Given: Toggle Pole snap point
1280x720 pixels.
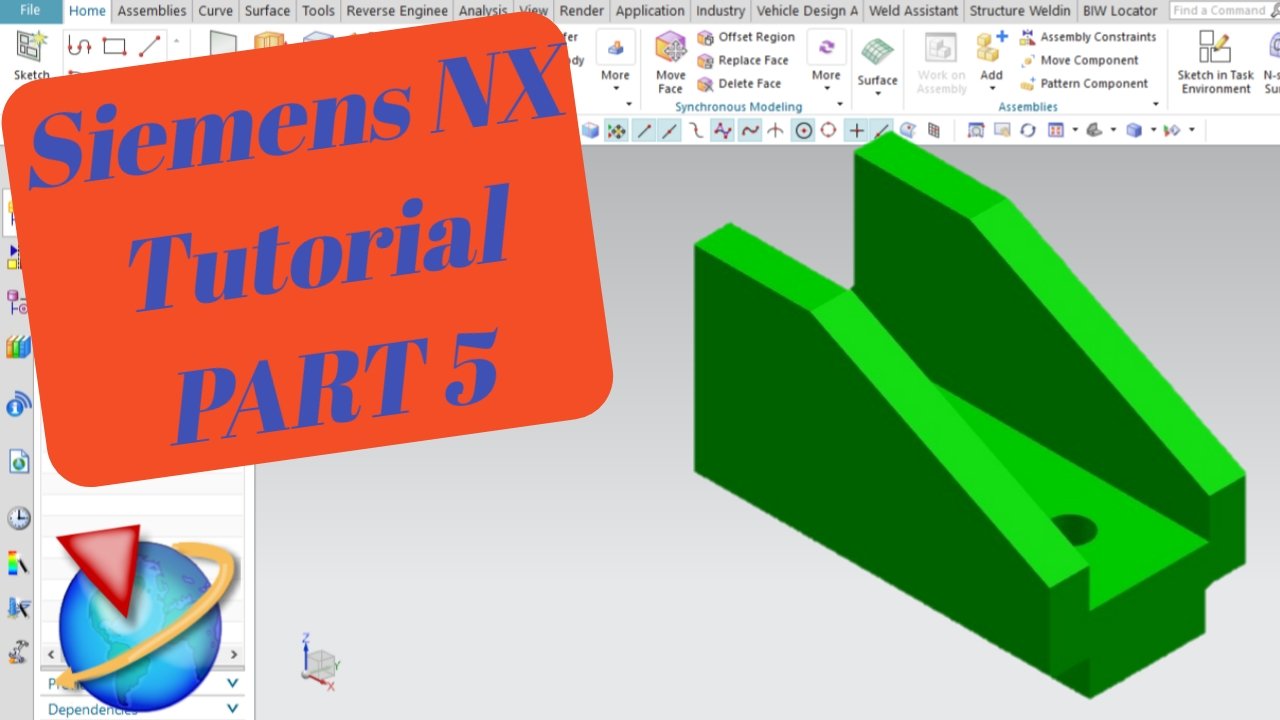Looking at the screenshot, I should (721, 130).
